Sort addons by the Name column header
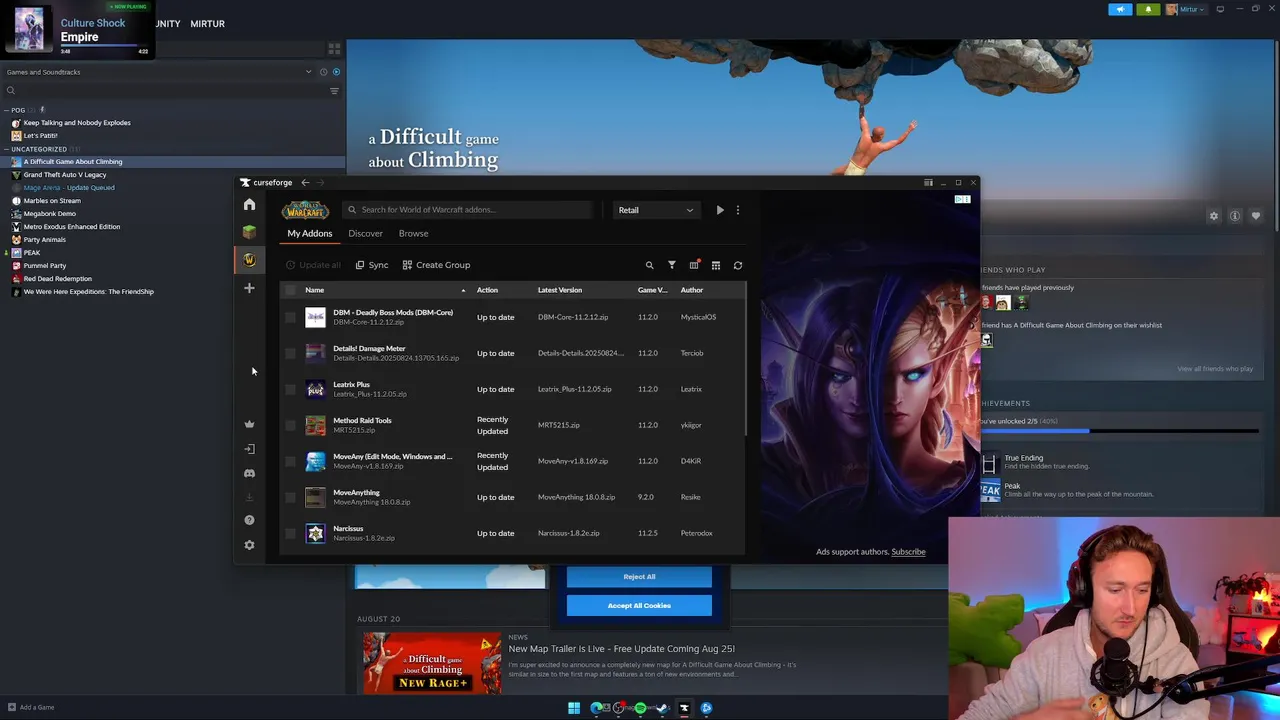 (x=315, y=290)
